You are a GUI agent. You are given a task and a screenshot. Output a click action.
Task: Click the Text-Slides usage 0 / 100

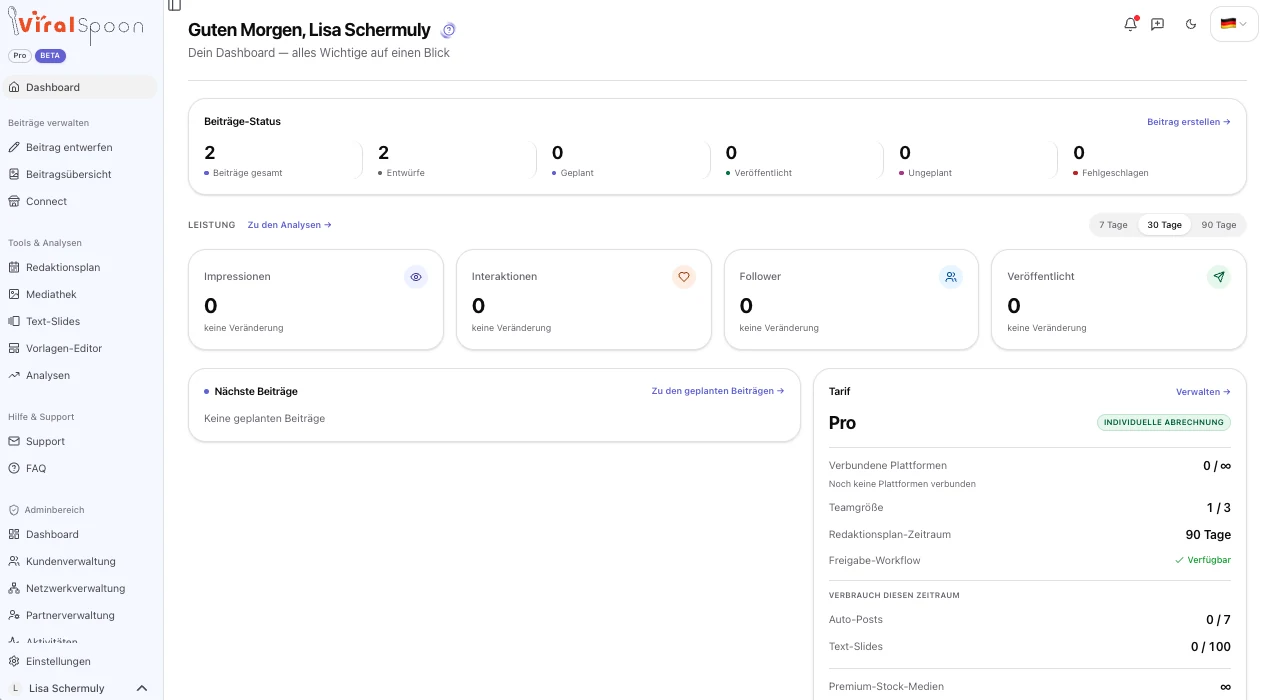1211,646
